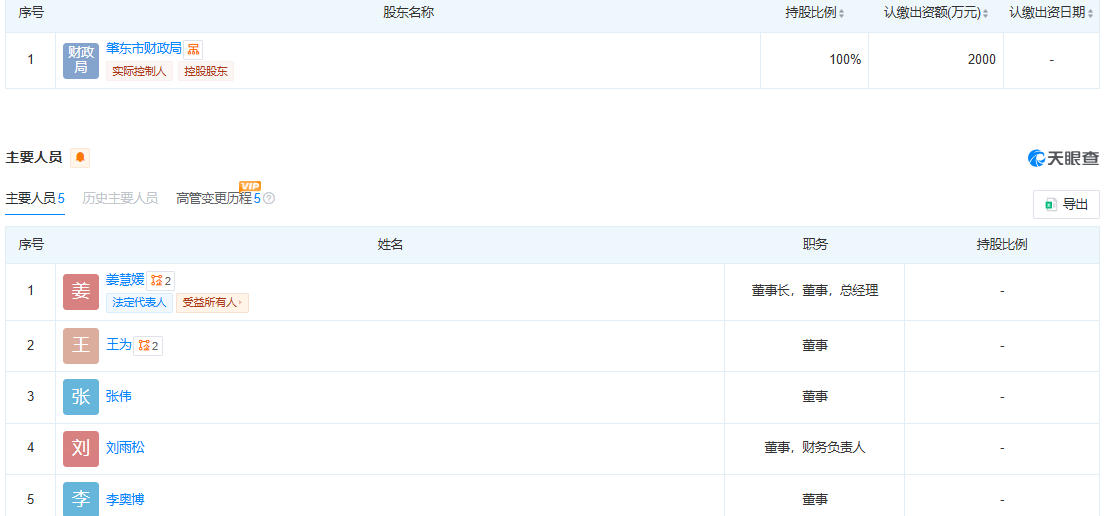1106x516 pixels.
Task: Click the 导出 export button
Action: pyautogui.click(x=1066, y=204)
